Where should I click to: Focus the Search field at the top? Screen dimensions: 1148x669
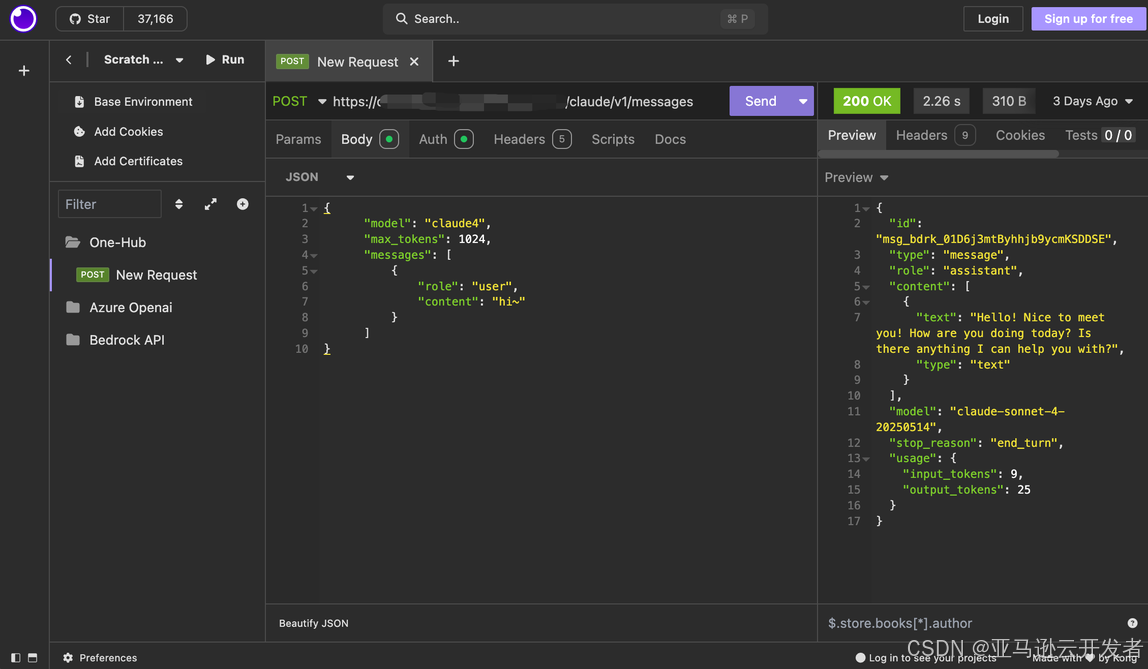pyautogui.click(x=575, y=19)
